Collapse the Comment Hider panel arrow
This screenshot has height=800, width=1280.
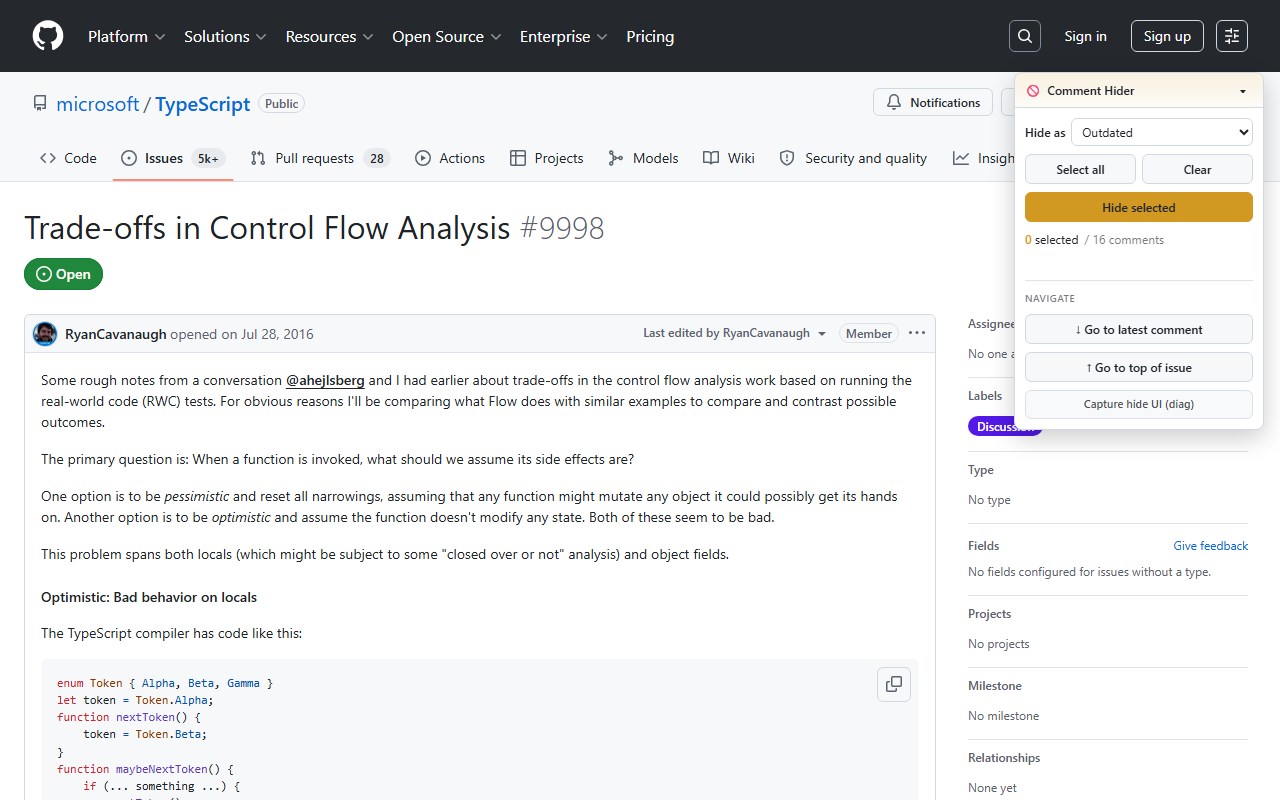click(x=1243, y=91)
